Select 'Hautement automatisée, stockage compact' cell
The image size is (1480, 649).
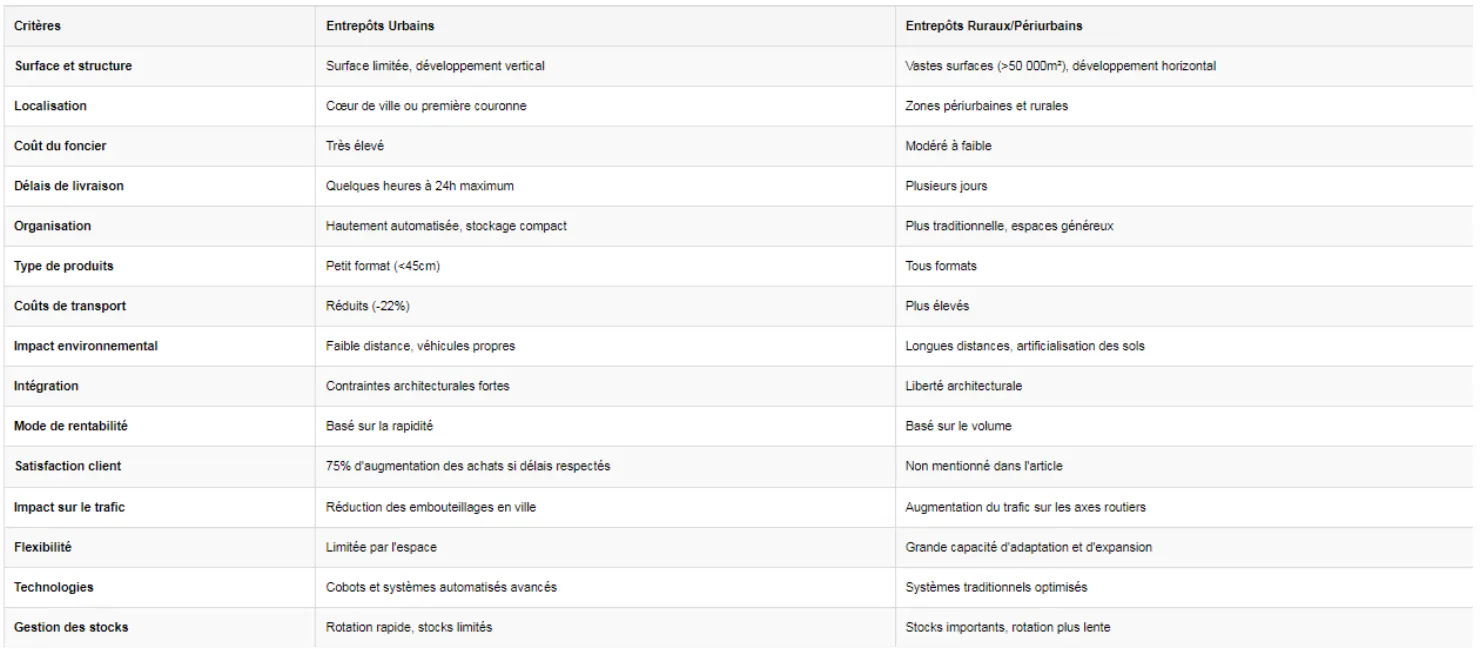pyautogui.click(x=447, y=226)
